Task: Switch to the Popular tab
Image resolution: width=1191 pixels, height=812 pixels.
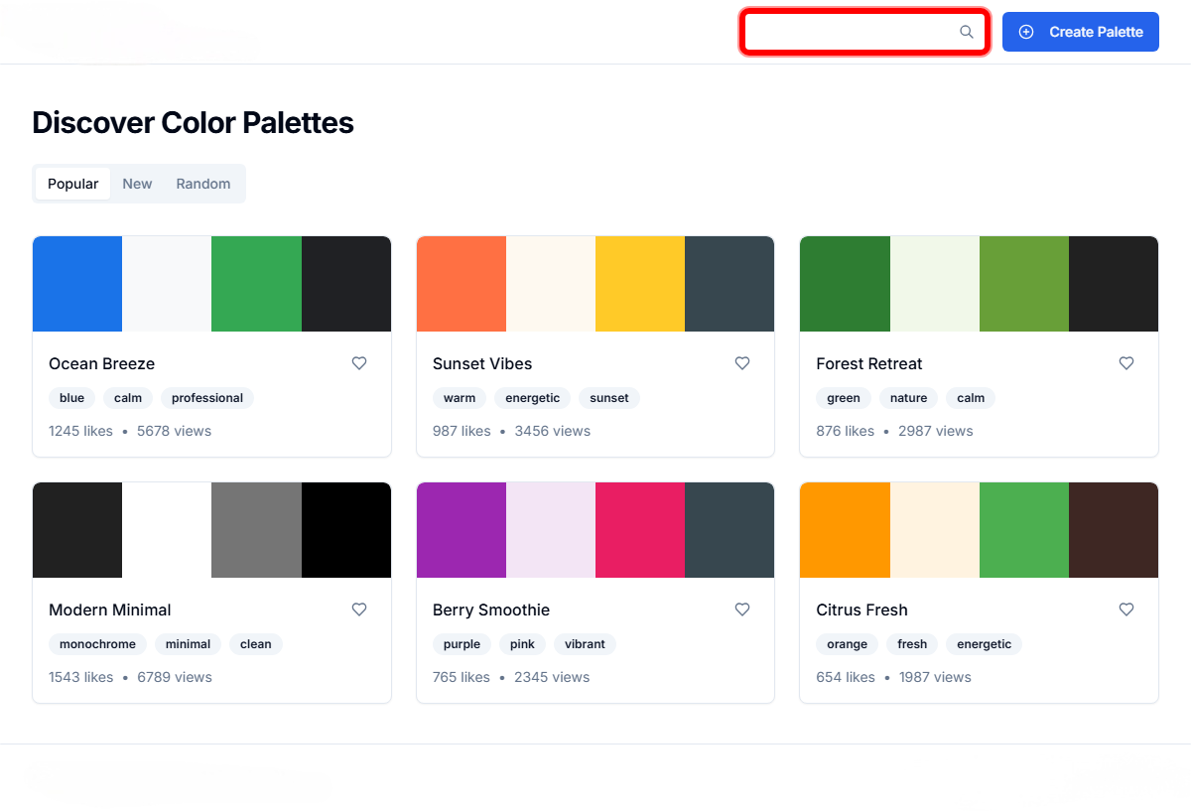Action: (73, 184)
